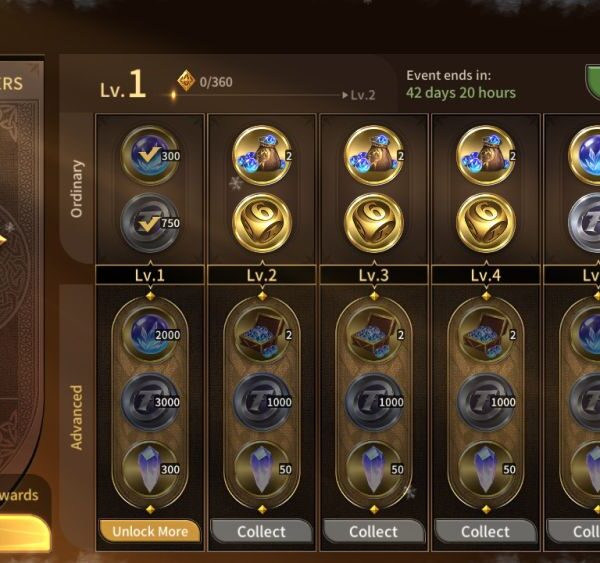Click the Unlock More button
The width and height of the screenshot is (600, 563).
click(150, 531)
